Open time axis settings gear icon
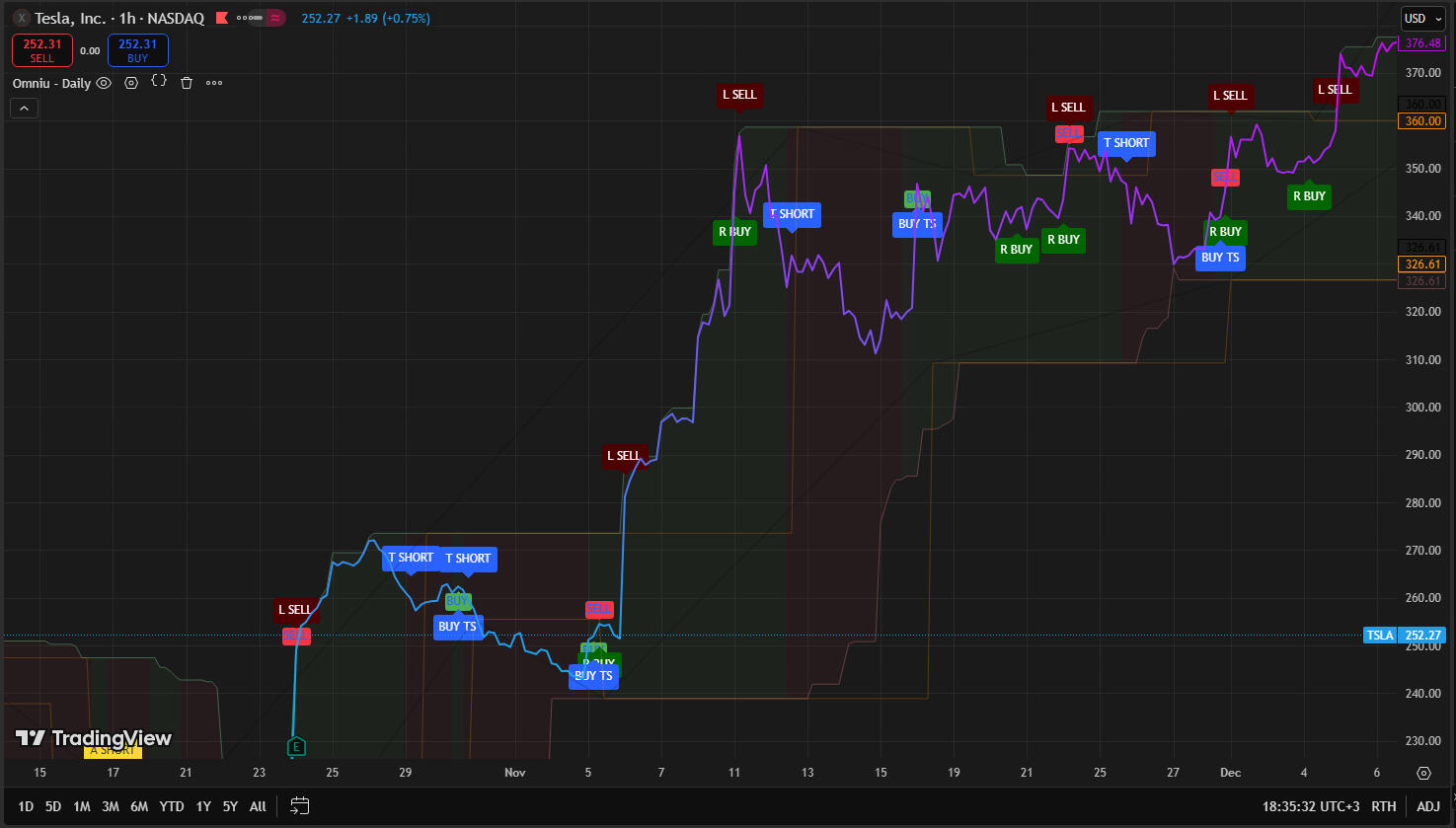 pyautogui.click(x=1423, y=773)
